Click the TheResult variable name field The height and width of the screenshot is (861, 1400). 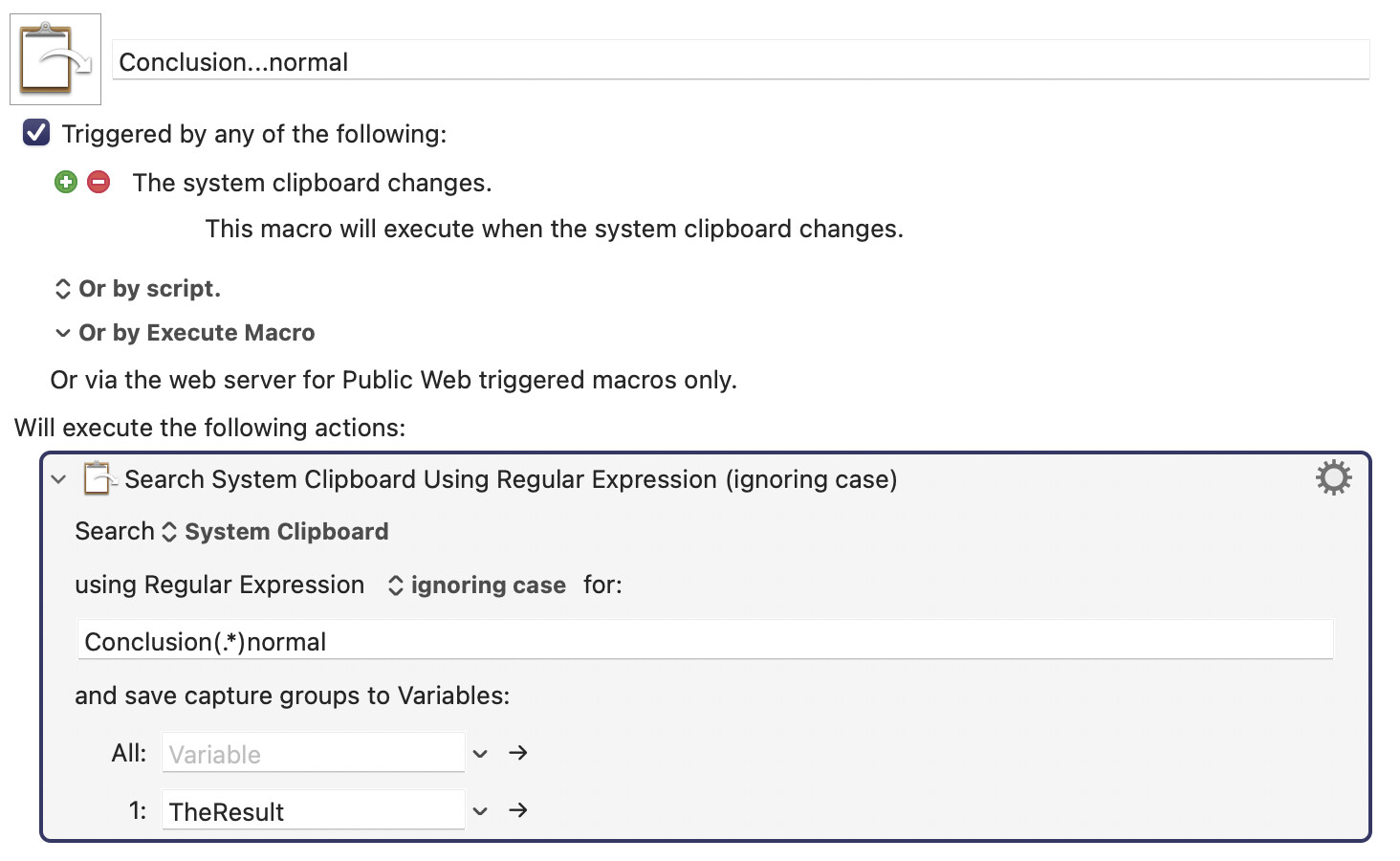coord(314,810)
